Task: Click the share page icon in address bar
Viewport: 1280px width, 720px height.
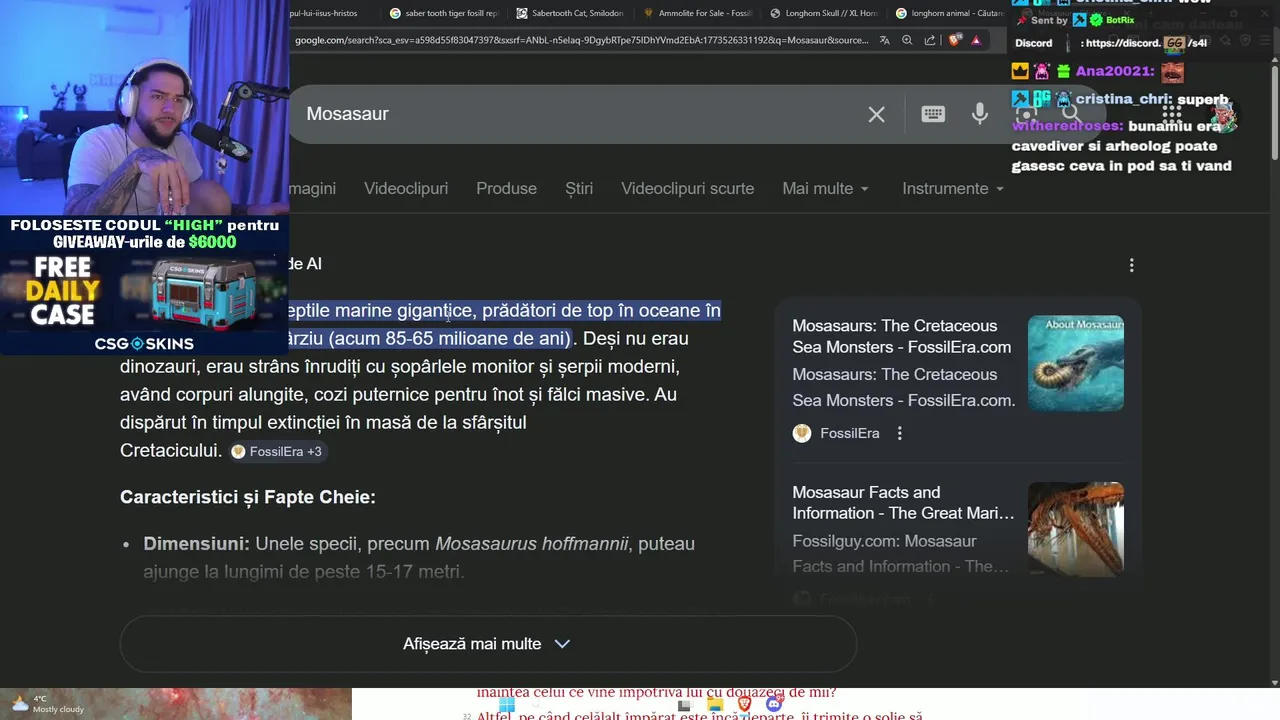Action: point(930,40)
